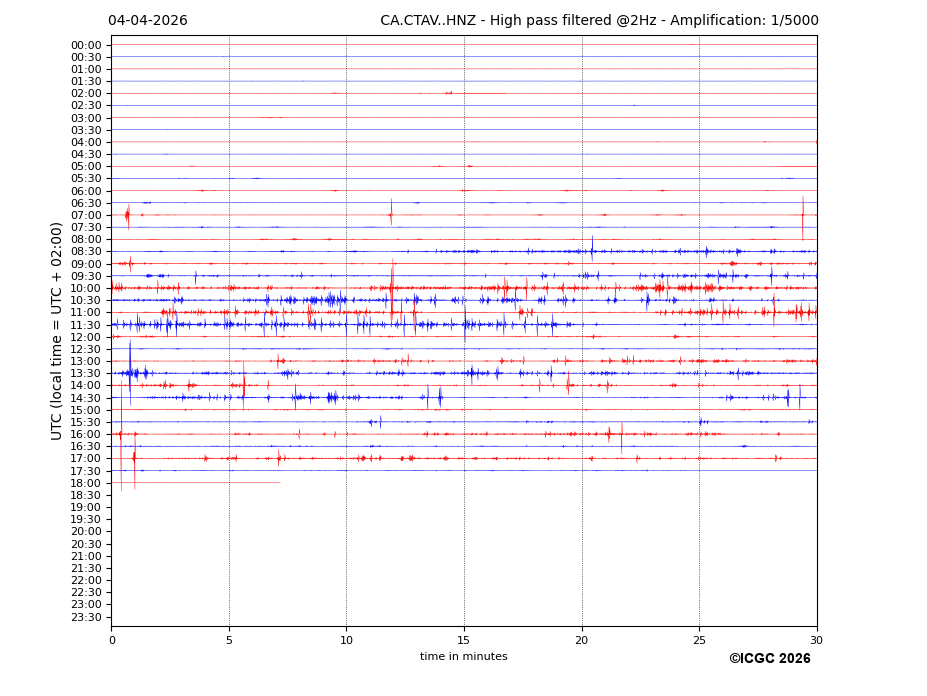This screenshot has width=927, height=696.
Task: Click the 25 minute x-axis tick label
Action: point(699,640)
